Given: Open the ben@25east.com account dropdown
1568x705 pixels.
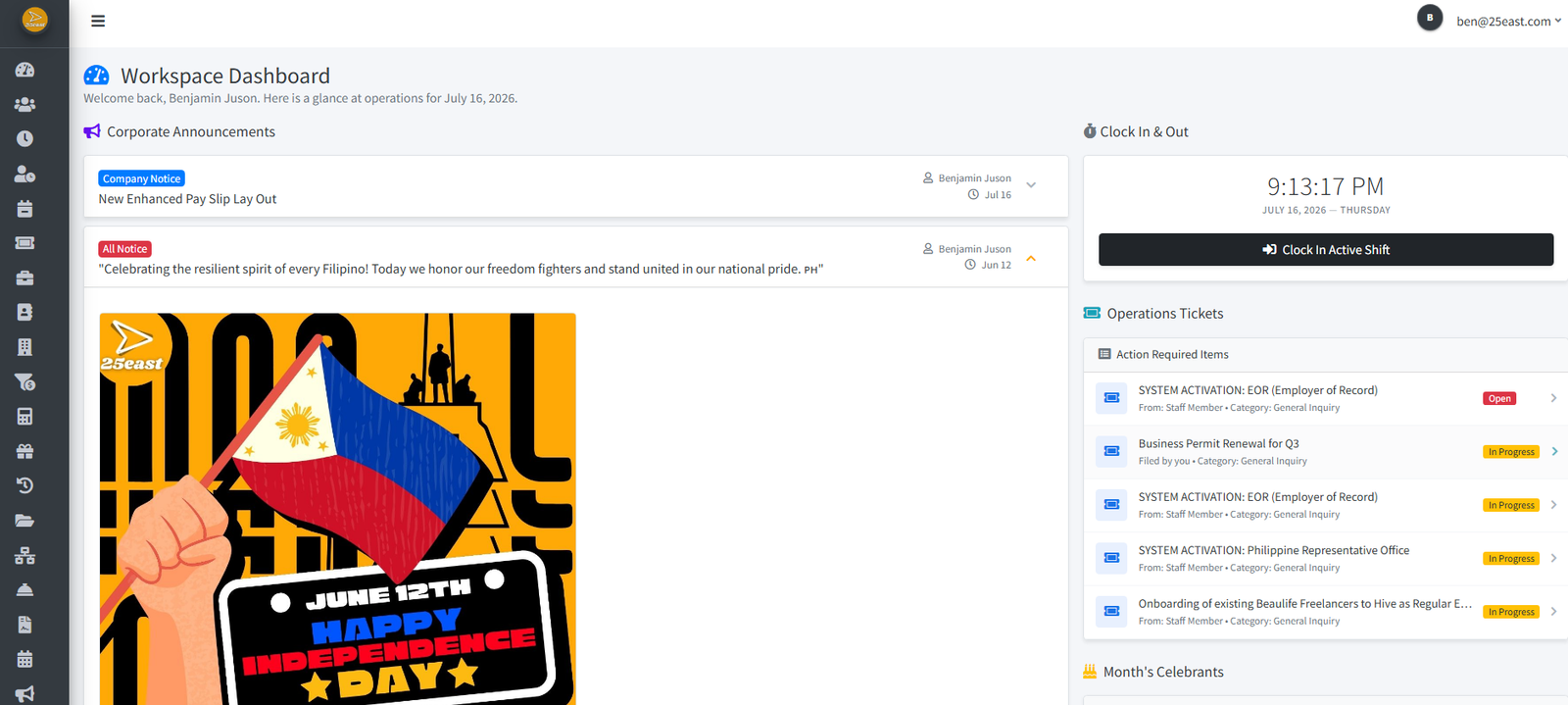Looking at the screenshot, I should (x=1508, y=21).
